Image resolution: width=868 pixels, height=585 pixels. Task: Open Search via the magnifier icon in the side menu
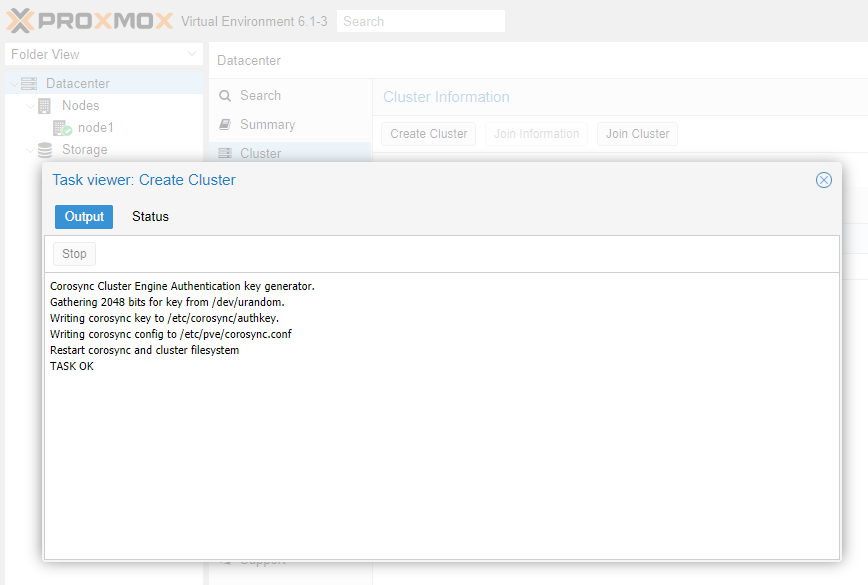225,96
